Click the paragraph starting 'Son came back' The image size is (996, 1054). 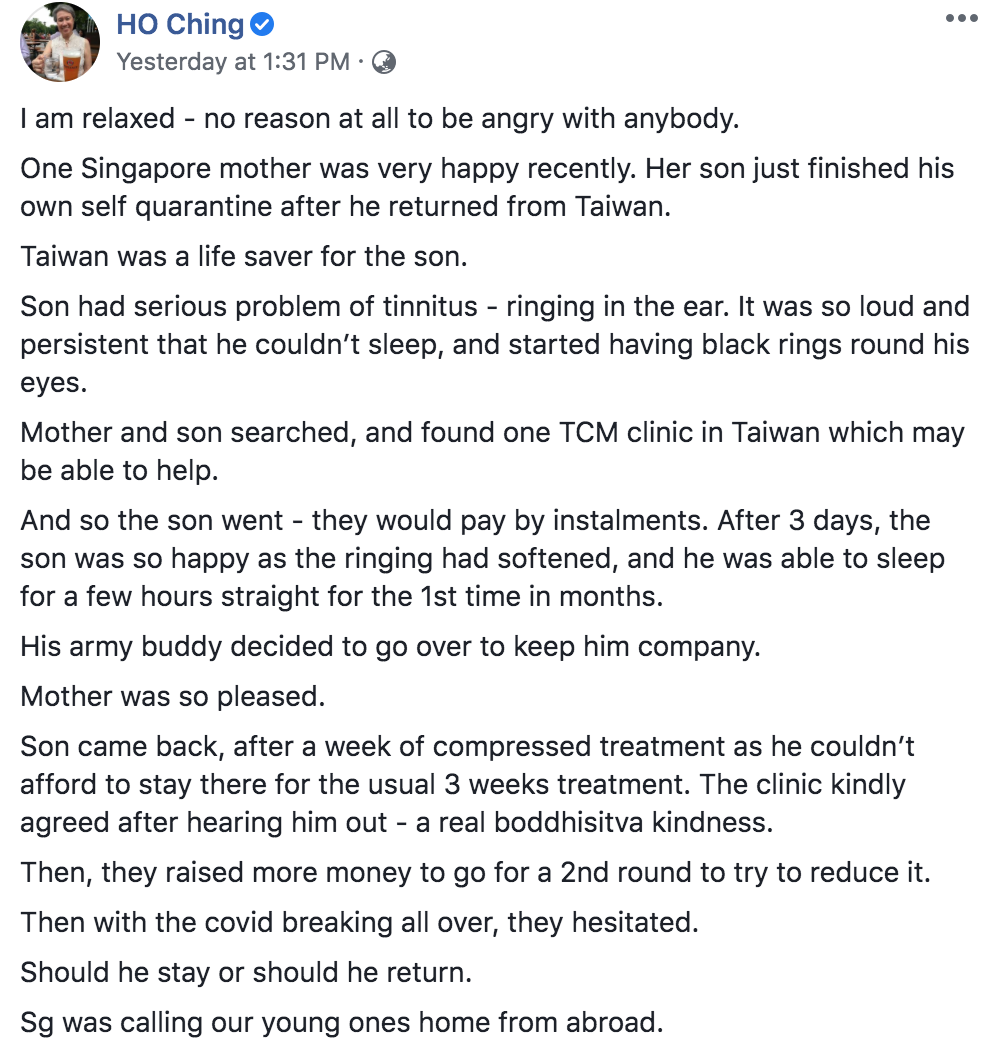tap(467, 784)
